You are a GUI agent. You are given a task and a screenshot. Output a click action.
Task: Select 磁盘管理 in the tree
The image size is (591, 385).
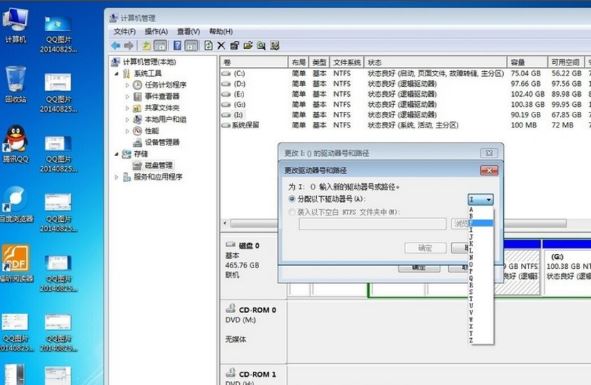tap(159, 165)
